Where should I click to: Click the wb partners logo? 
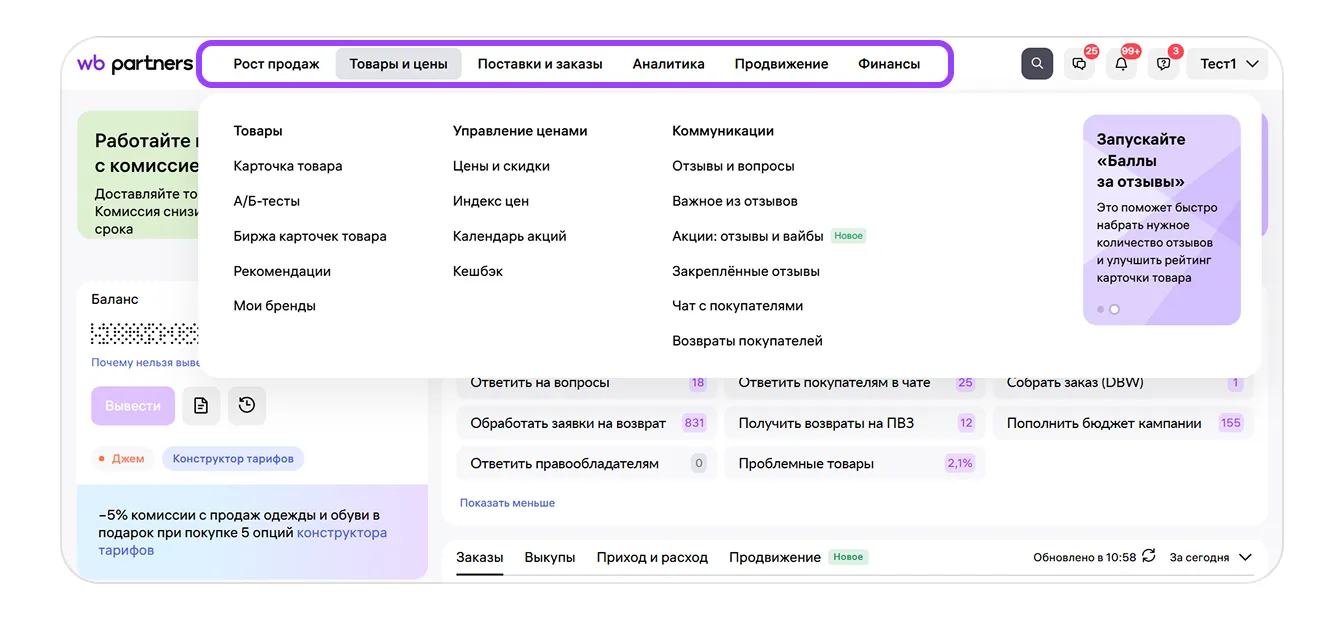tap(135, 64)
